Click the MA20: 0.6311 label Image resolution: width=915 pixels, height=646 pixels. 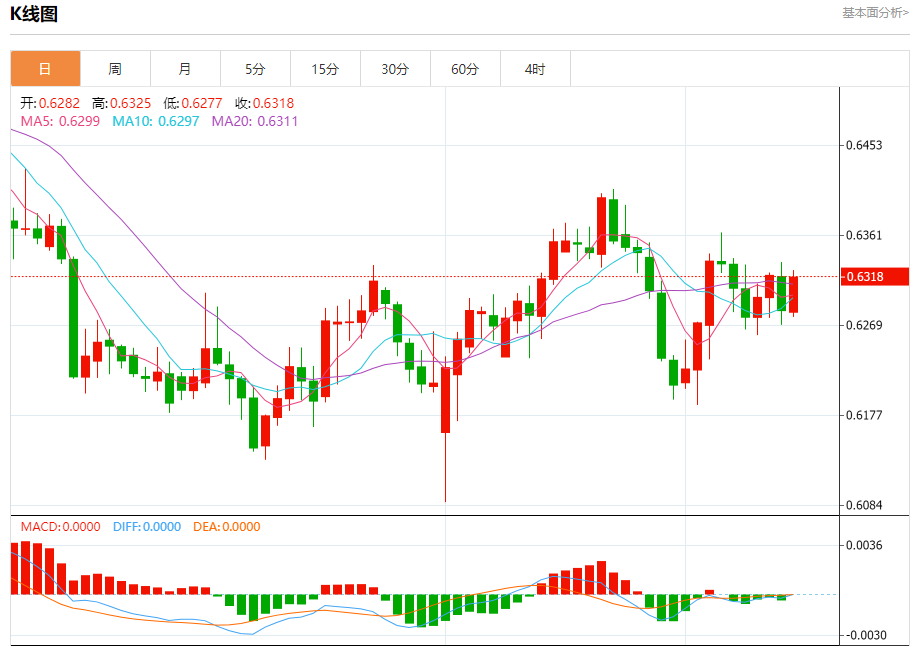(254, 121)
